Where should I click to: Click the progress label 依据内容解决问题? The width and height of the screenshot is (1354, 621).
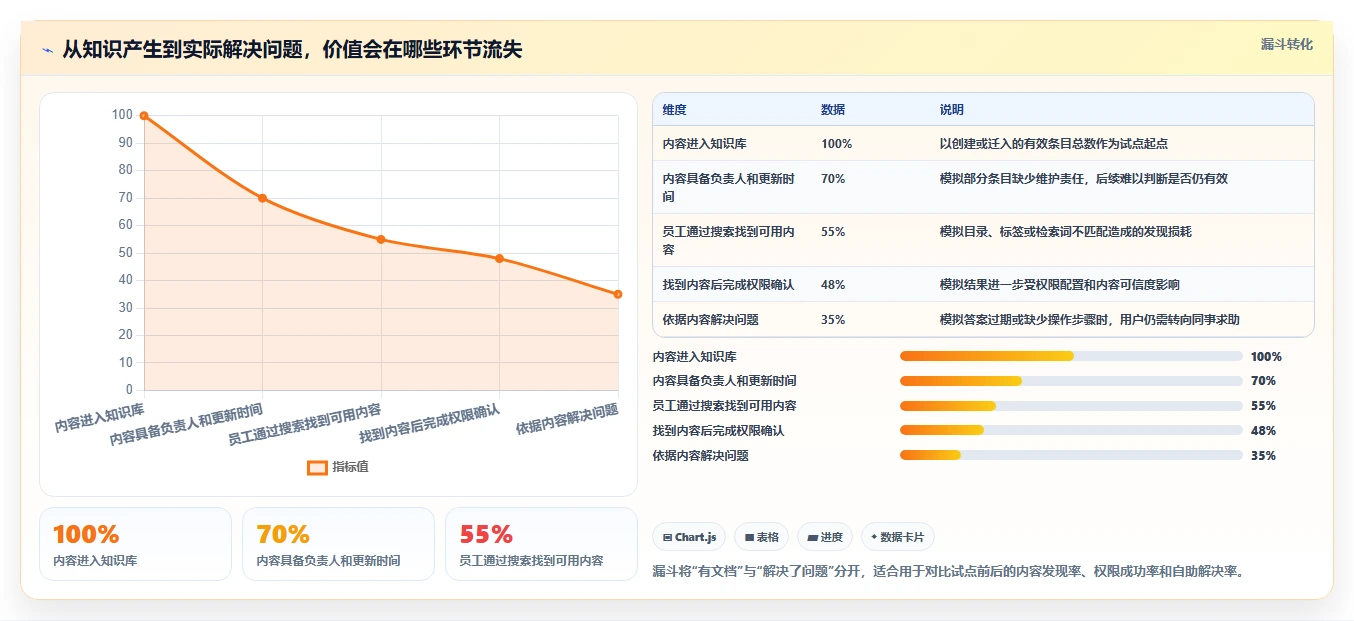click(x=700, y=455)
